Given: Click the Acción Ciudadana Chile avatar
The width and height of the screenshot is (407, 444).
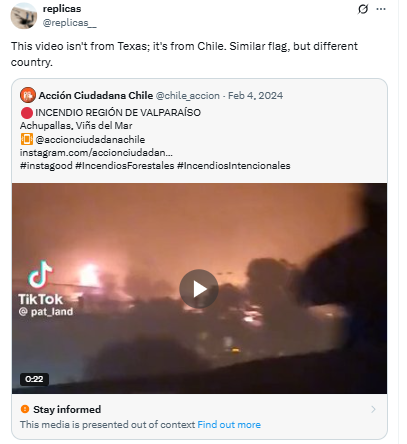Looking at the screenshot, I should click(x=28, y=95).
